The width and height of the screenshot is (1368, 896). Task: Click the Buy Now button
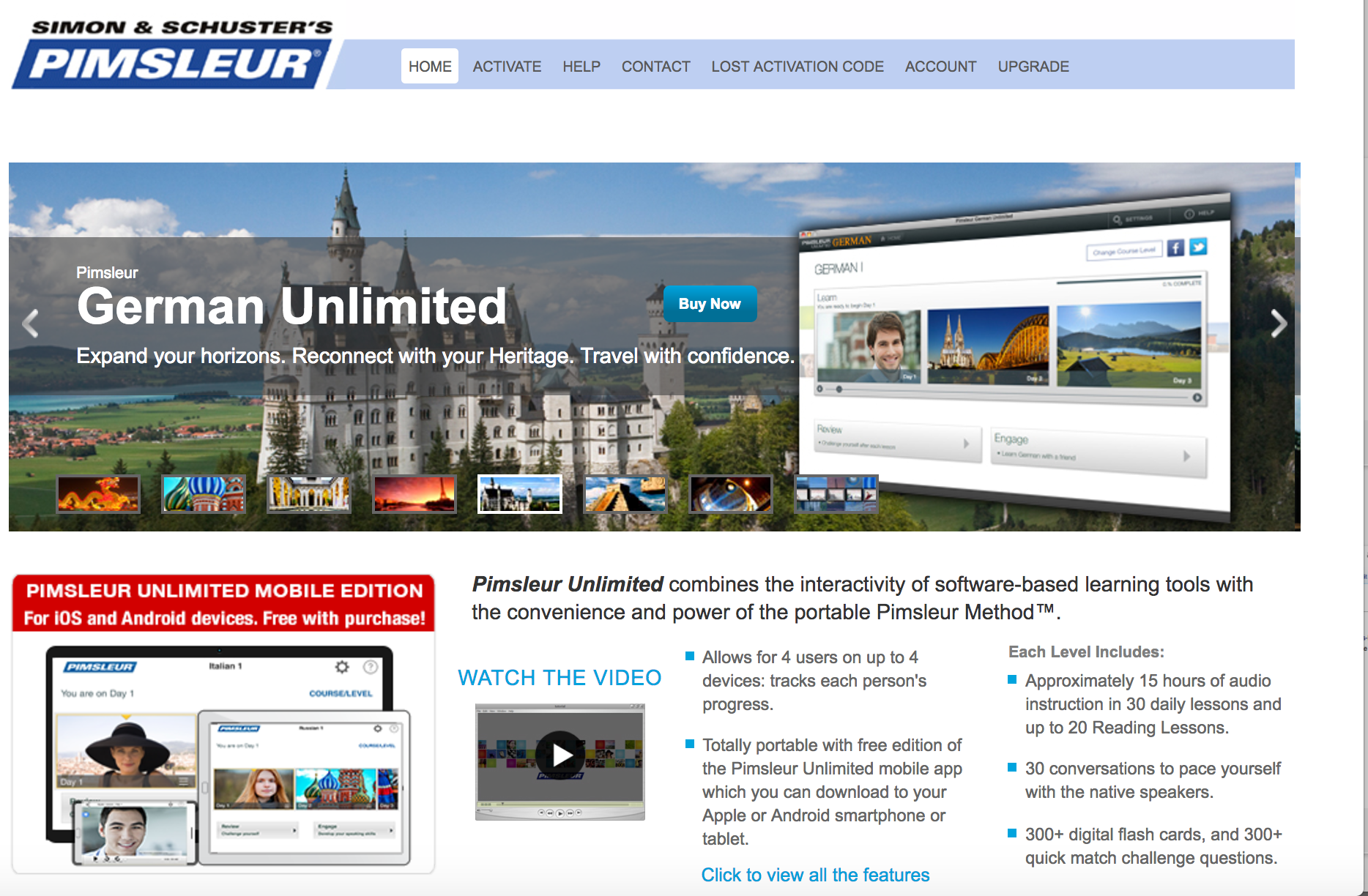point(710,304)
